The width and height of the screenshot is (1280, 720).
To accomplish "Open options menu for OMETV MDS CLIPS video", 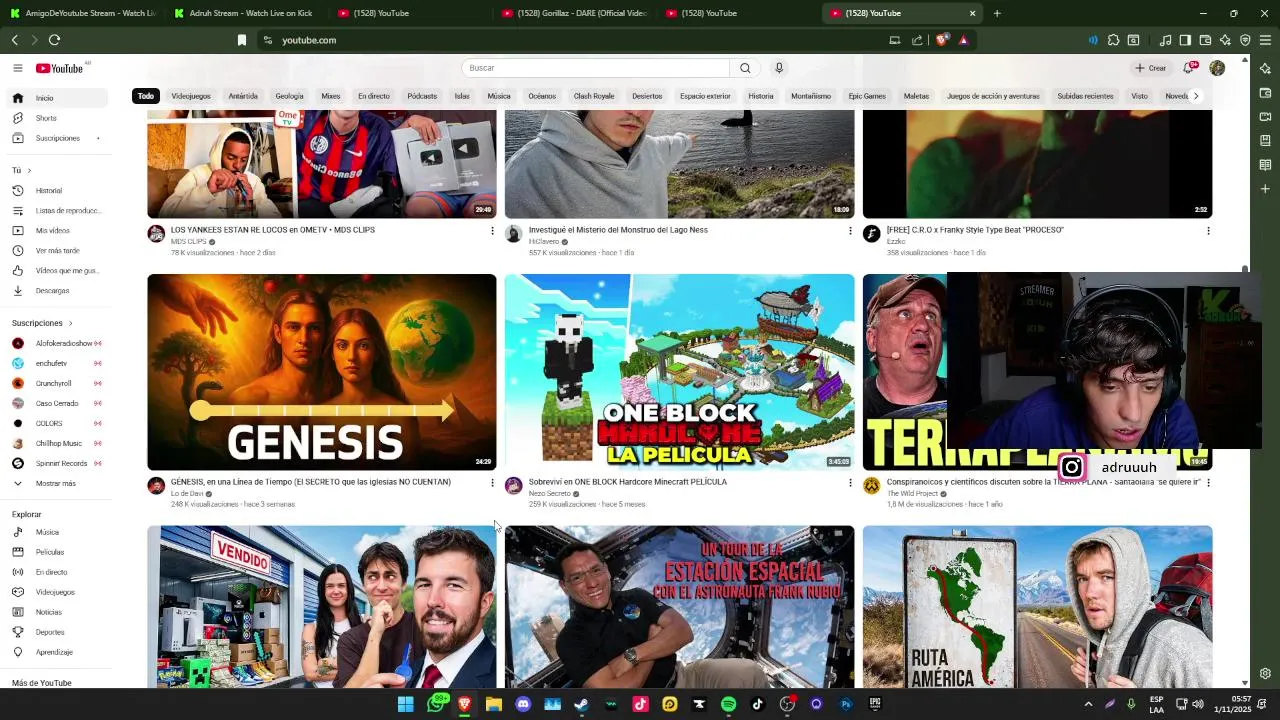I will tap(491, 230).
